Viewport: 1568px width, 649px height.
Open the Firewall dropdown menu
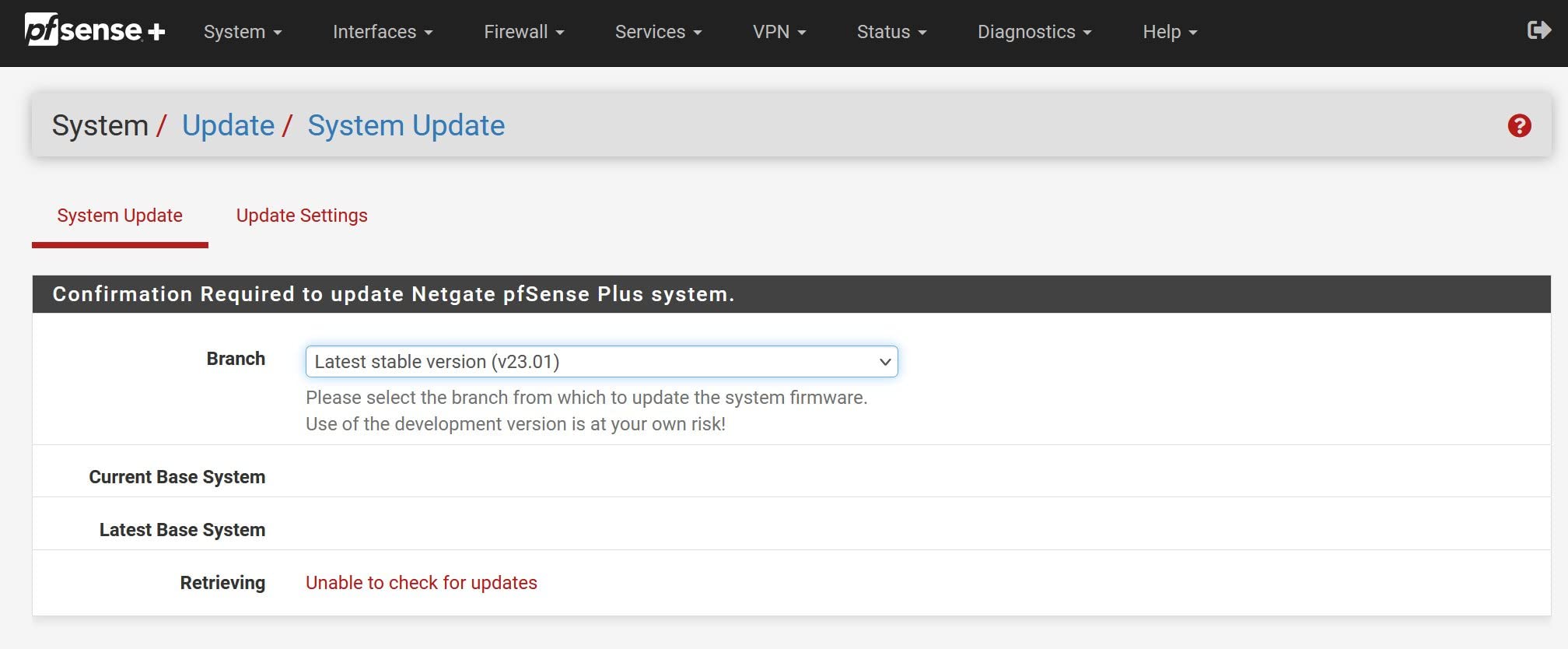tap(523, 32)
